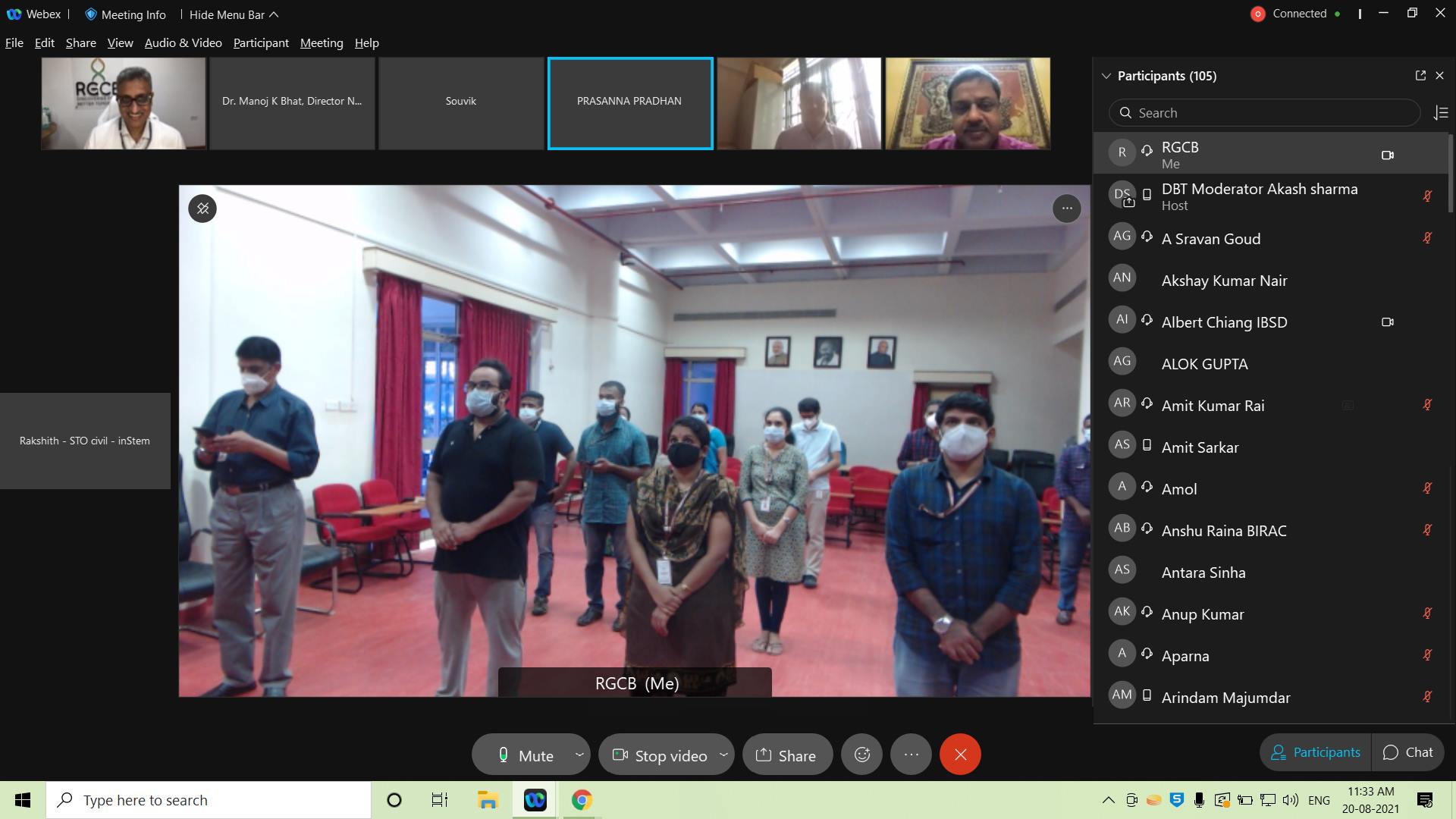Click the ENG language indicator
This screenshot has width=1456, height=819.
pyautogui.click(x=1319, y=800)
